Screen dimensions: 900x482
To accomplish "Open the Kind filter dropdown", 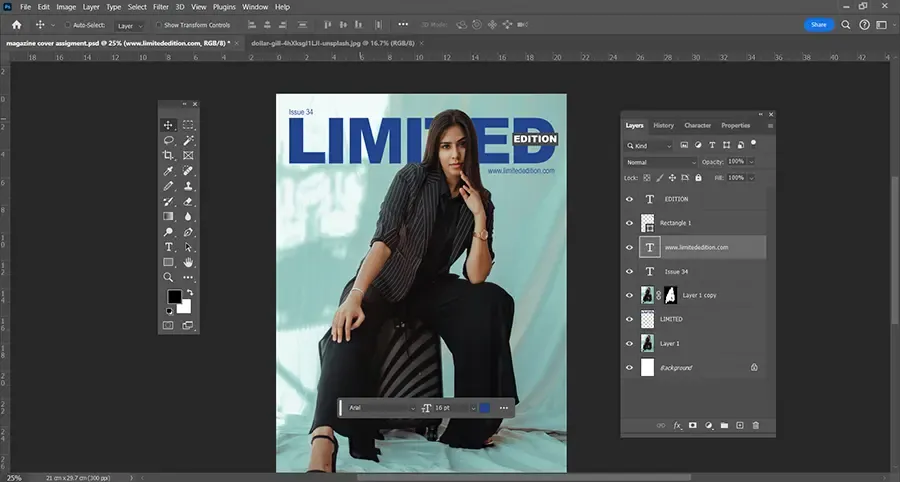I will (648, 146).
